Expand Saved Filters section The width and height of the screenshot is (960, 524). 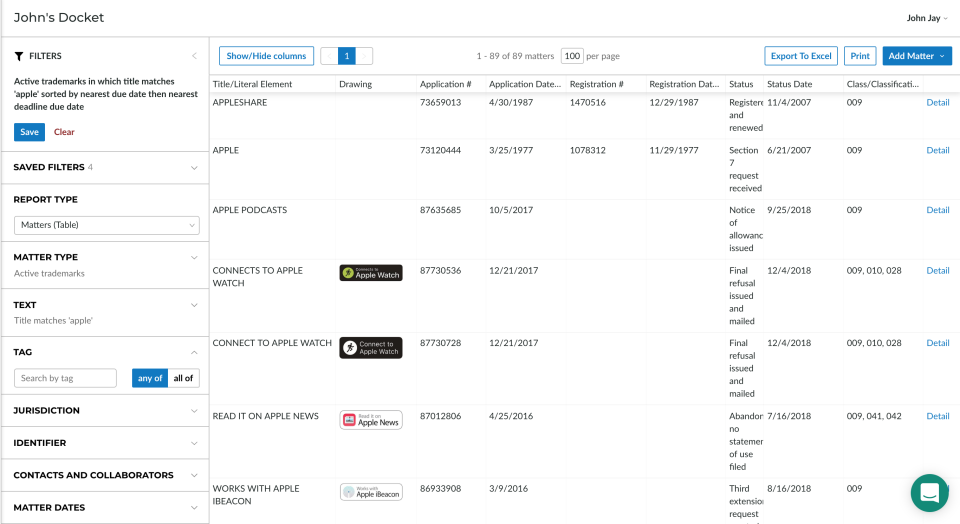coord(194,168)
